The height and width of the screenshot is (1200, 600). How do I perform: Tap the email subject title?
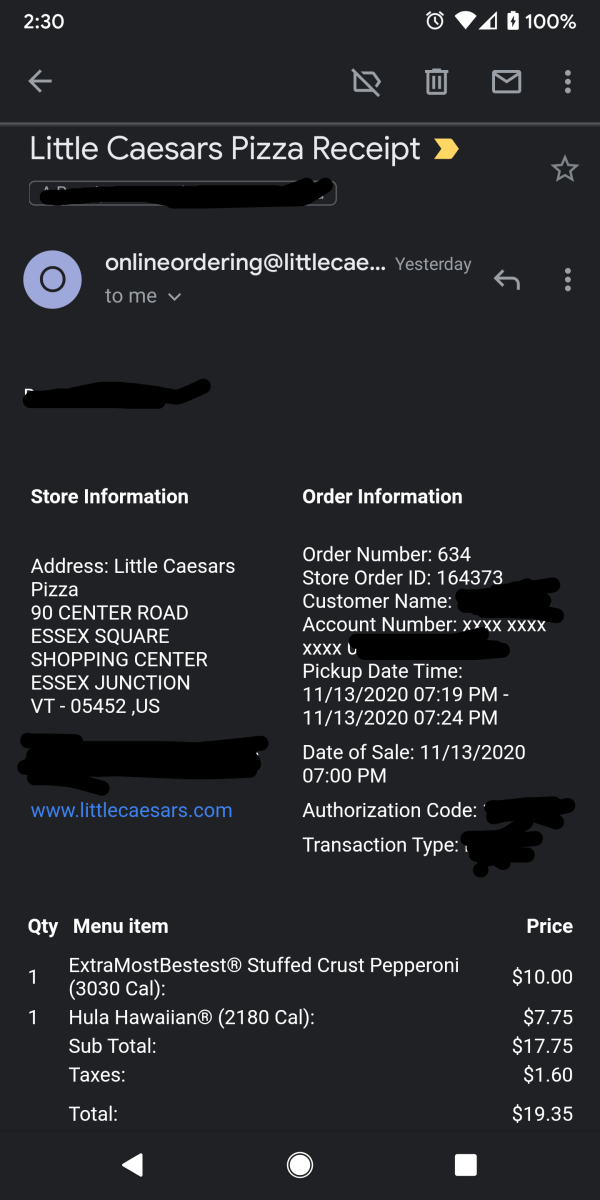[x=225, y=149]
